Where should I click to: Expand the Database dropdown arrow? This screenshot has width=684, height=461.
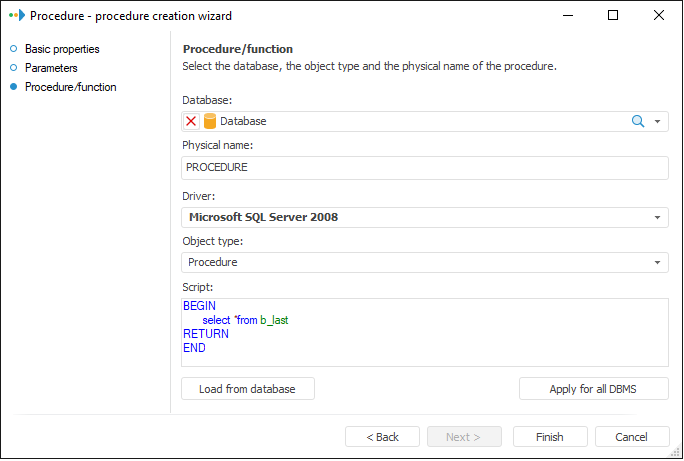pyautogui.click(x=658, y=121)
